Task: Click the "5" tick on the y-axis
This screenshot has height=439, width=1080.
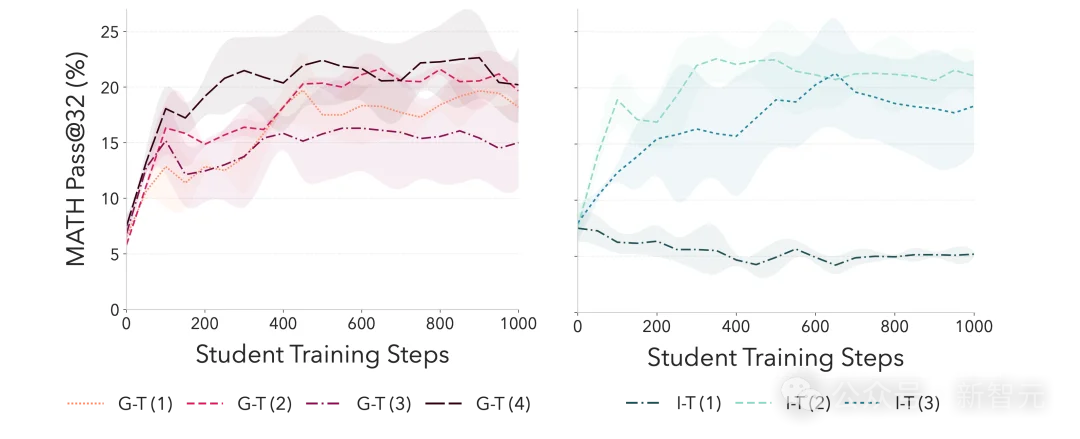Action: pos(115,254)
